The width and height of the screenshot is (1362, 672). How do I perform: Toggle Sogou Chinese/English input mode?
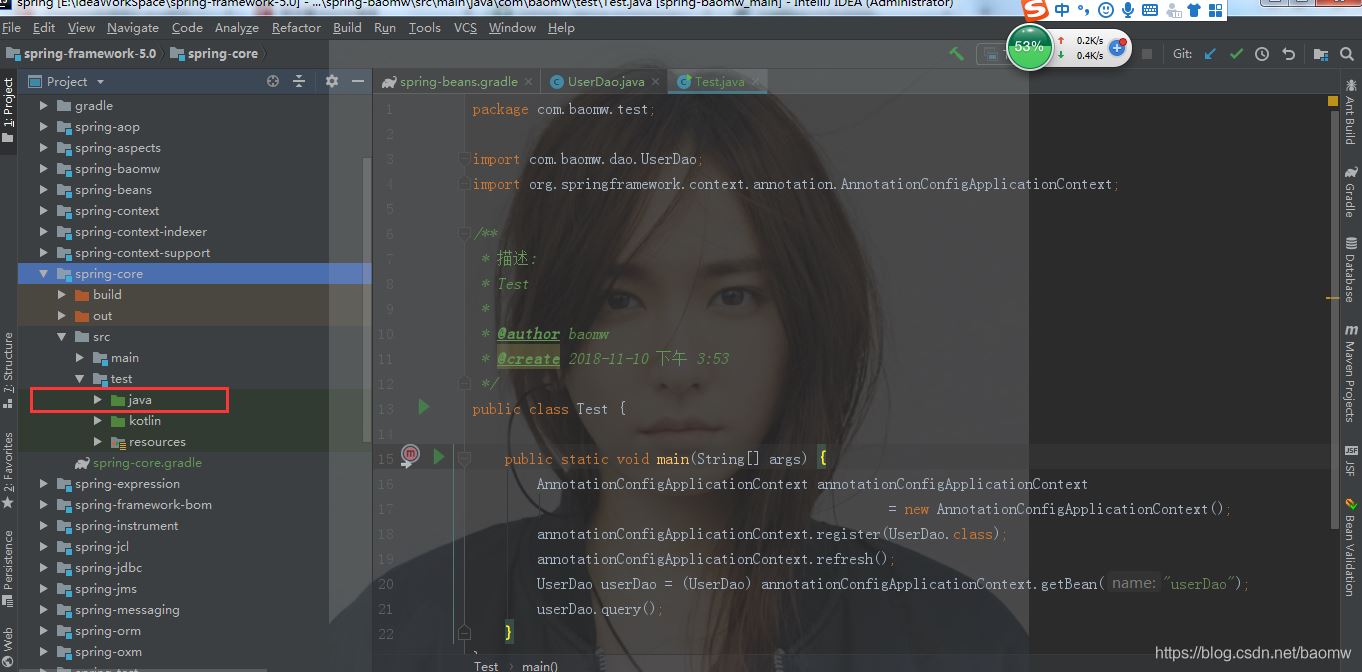point(1062,10)
